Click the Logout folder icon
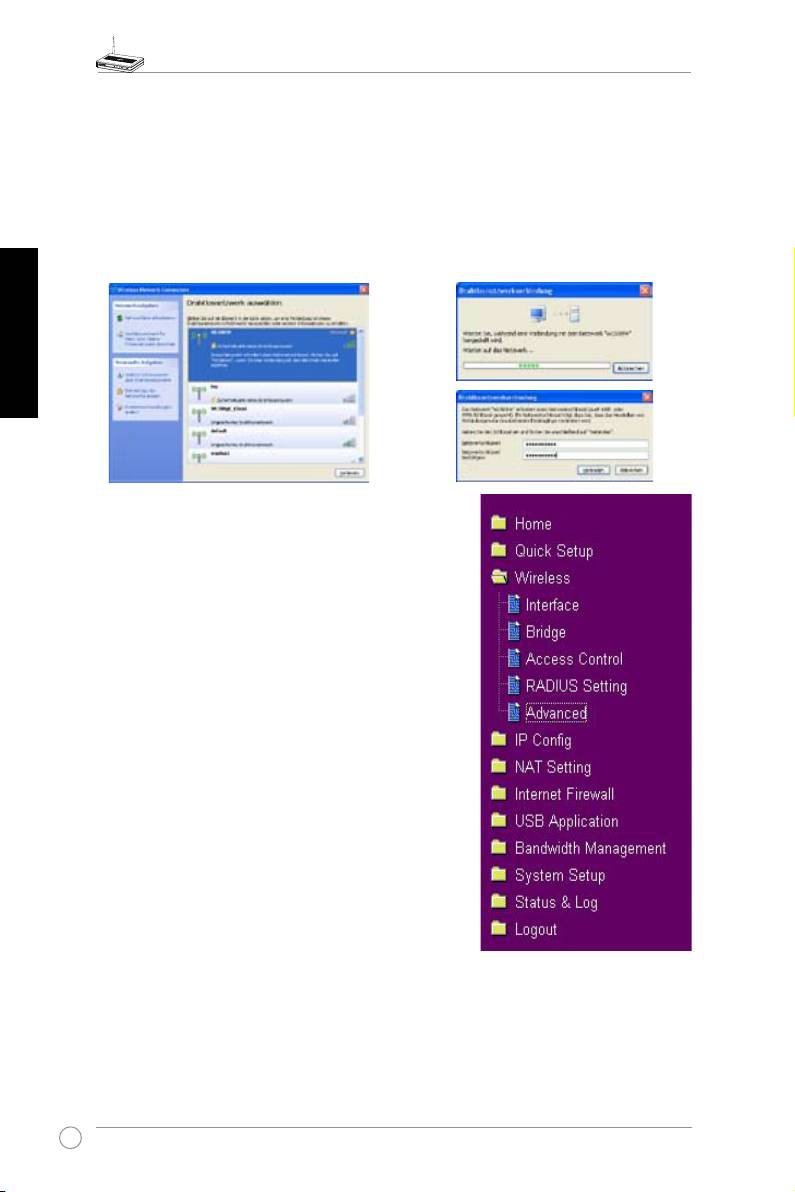 498,929
